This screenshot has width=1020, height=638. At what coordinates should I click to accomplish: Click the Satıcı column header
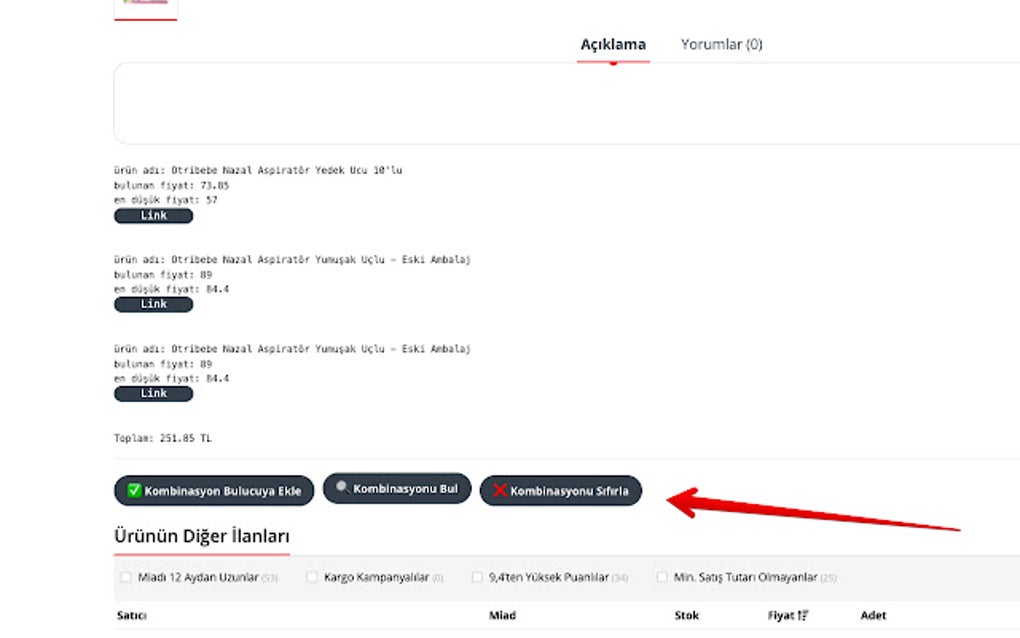coord(131,615)
